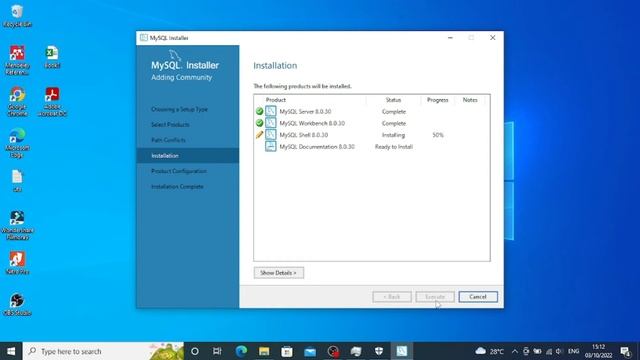Screen dimensions: 640x360
Task: Click 'Ready to Install' status text
Action: [394, 146]
